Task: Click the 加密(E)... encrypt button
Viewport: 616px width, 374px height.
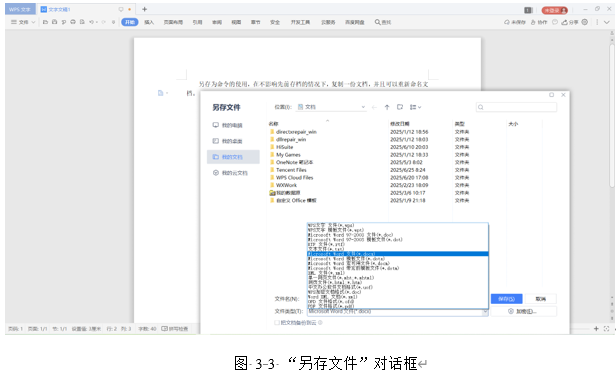Action: pyautogui.click(x=523, y=311)
